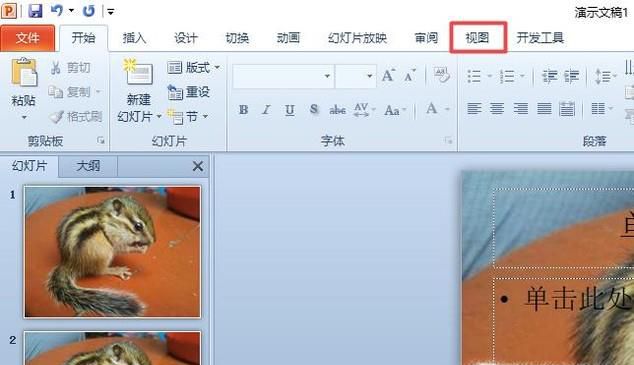Apply numbered list
The image size is (634, 365).
507,76
